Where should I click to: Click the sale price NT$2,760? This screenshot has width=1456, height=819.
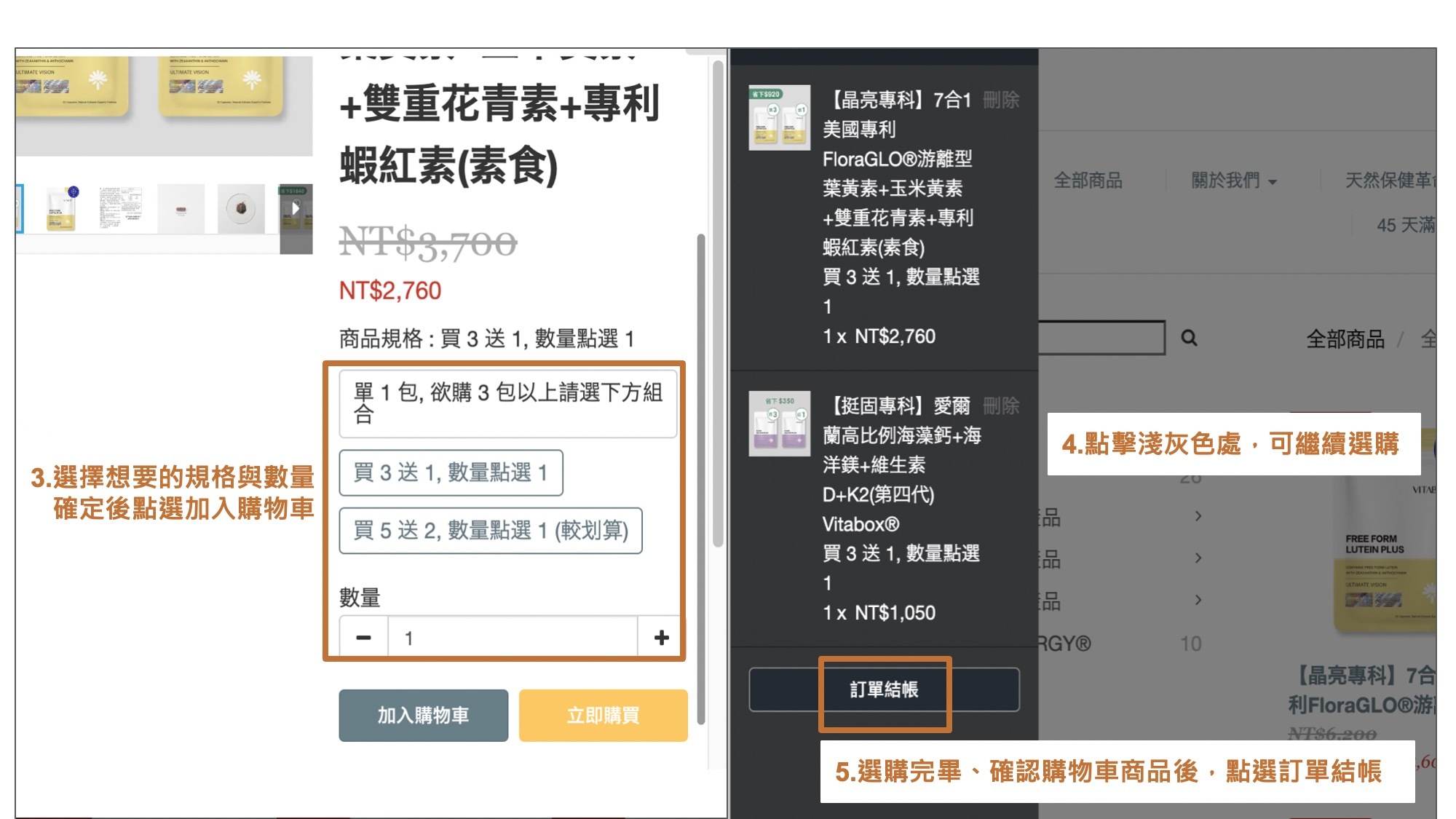pyautogui.click(x=390, y=290)
